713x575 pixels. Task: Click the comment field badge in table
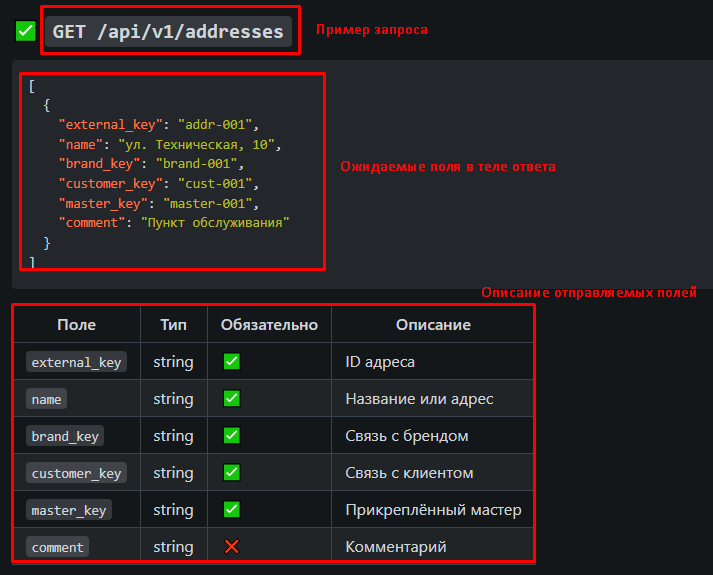click(x=57, y=547)
